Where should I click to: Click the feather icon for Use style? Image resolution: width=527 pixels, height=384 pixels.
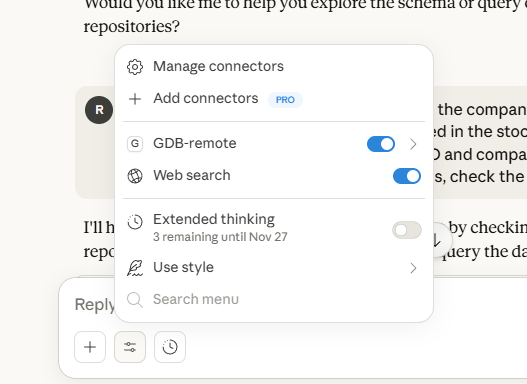(135, 268)
